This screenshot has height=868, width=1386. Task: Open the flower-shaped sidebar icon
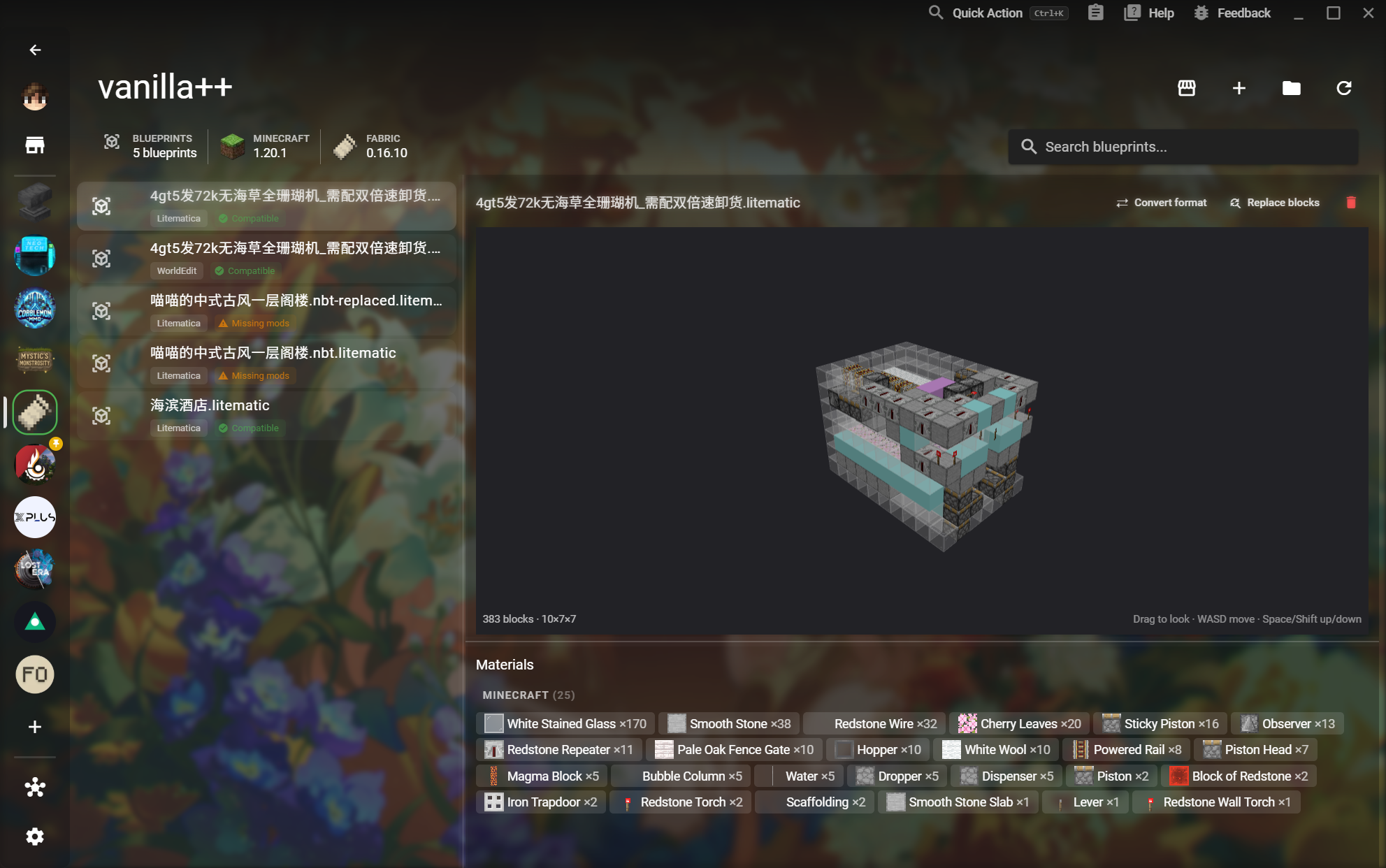[x=35, y=788]
